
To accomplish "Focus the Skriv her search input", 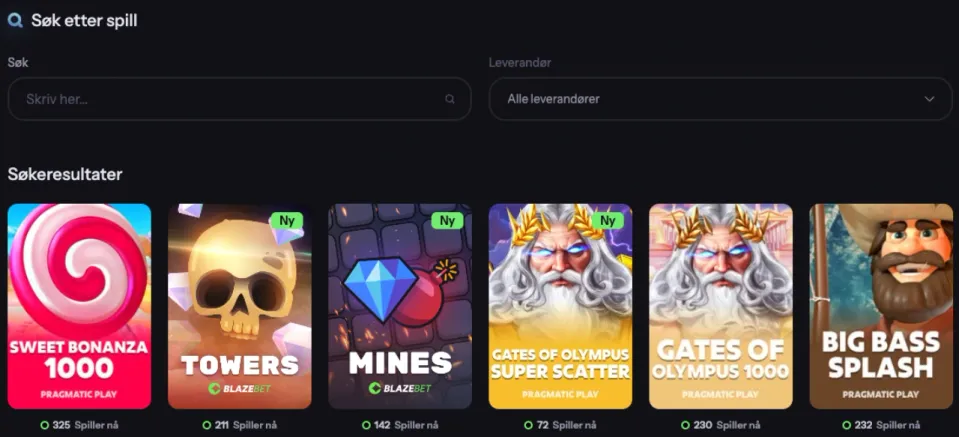I will tap(239, 99).
